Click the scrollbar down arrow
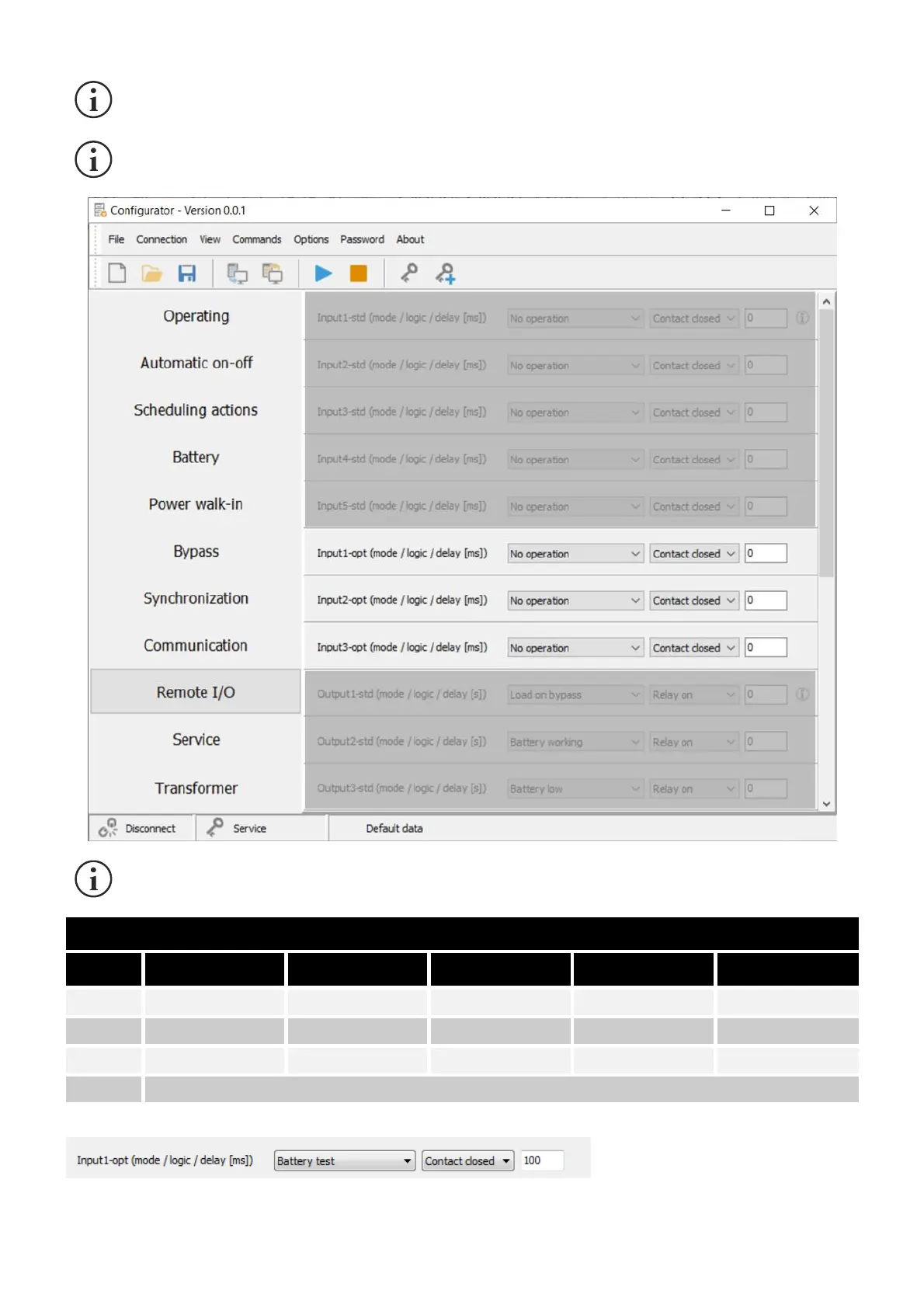 [827, 804]
